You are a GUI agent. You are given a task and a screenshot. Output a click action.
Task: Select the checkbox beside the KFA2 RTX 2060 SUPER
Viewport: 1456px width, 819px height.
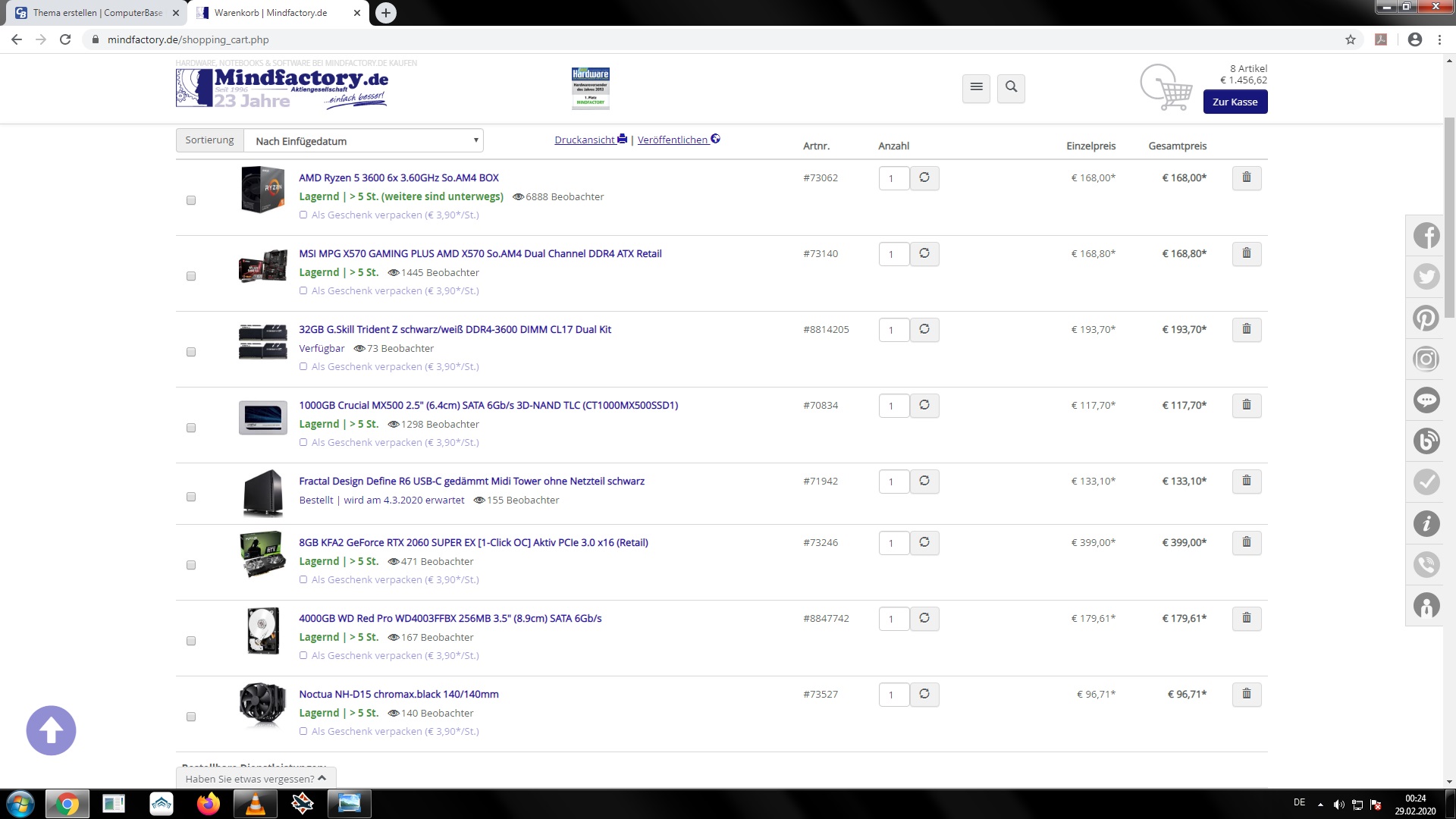pos(191,565)
